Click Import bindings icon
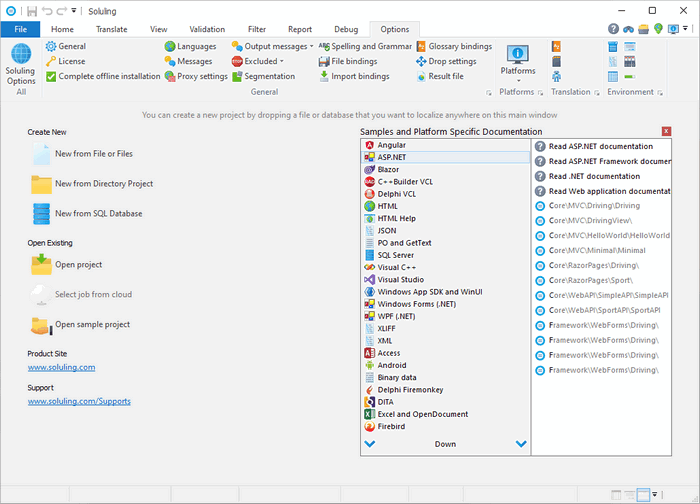This screenshot has width=700, height=504. 324,76
